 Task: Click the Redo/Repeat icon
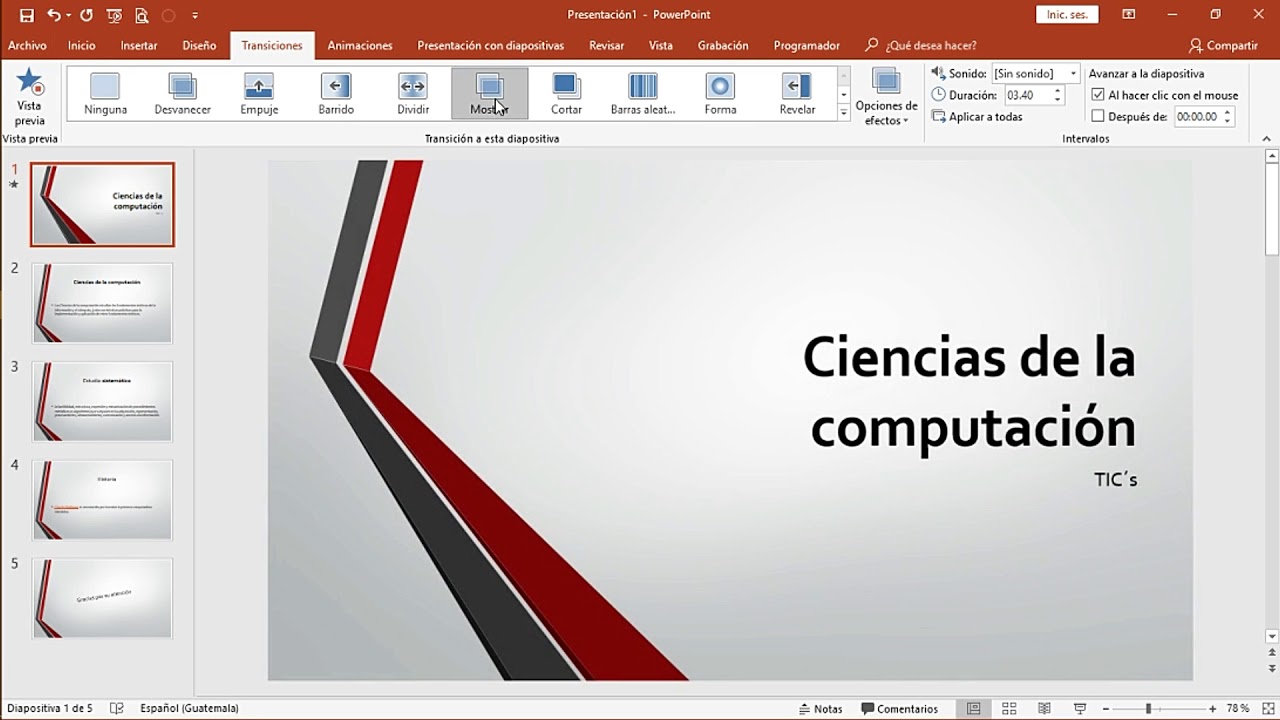coord(86,15)
